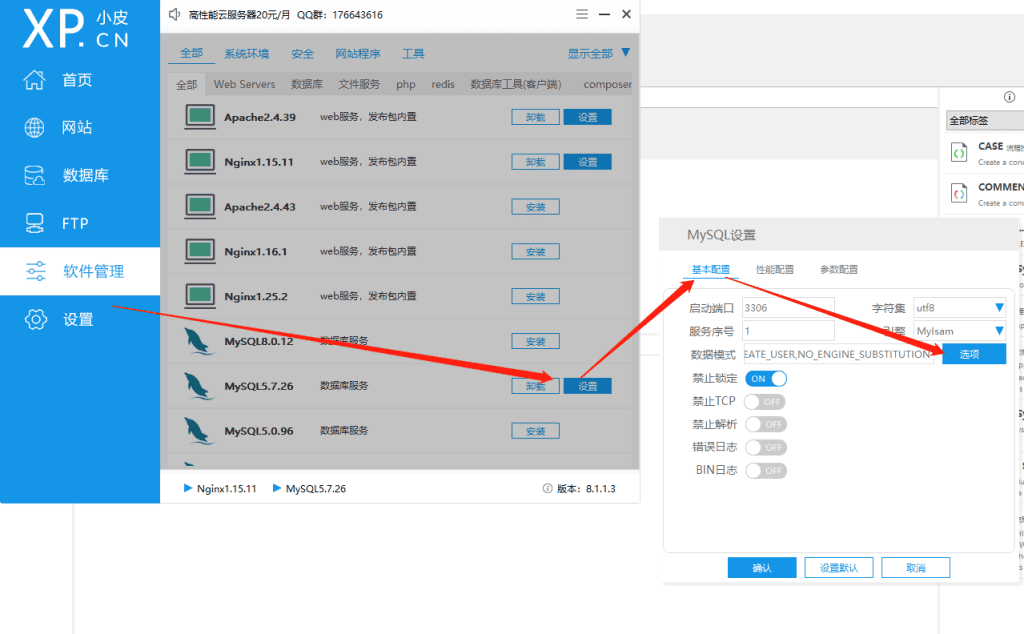Select 软件管理 software management in sidebar

click(80, 271)
